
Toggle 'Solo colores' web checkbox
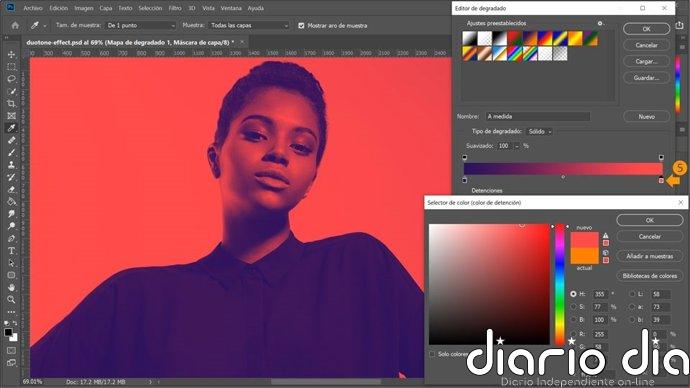[432, 354]
